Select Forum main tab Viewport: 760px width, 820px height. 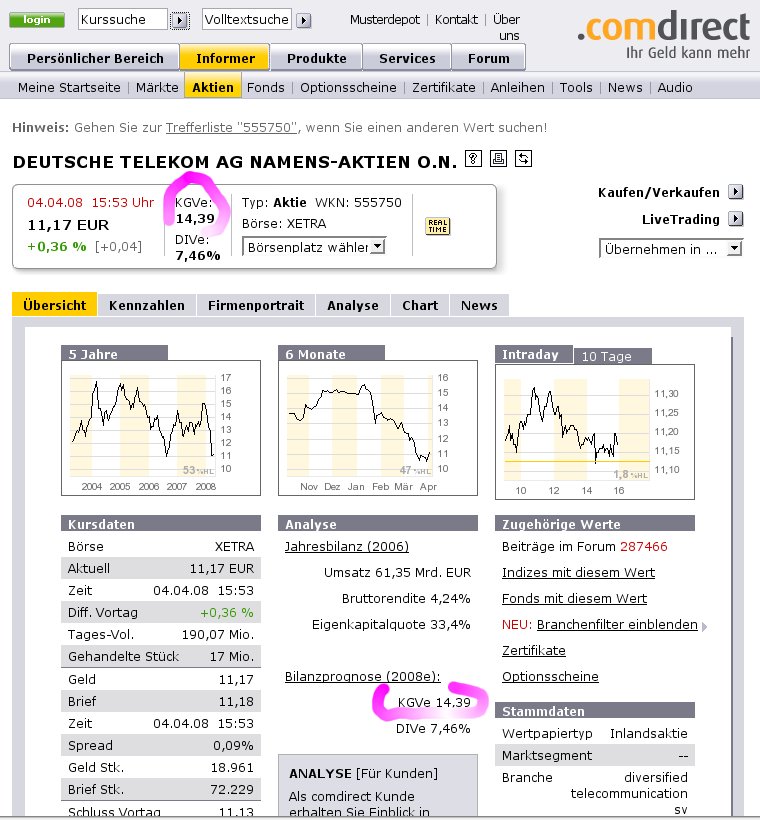pos(489,58)
